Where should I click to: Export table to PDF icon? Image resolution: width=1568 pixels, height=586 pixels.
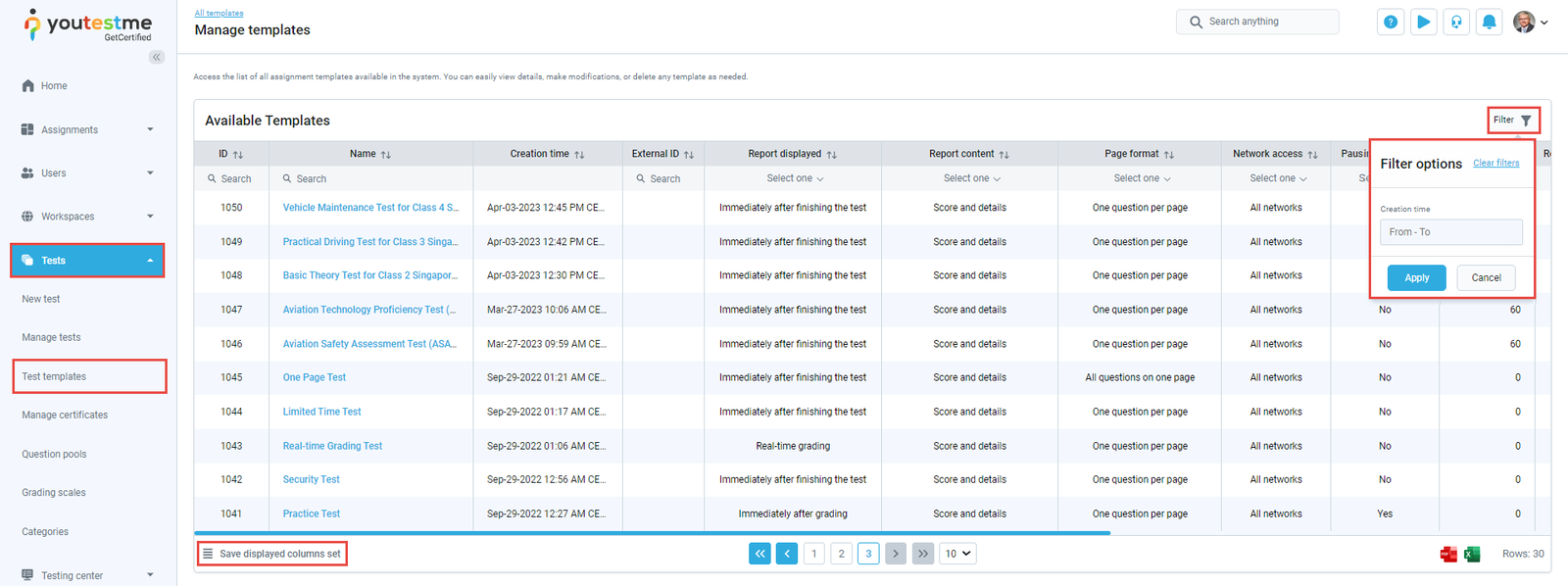click(x=1447, y=555)
